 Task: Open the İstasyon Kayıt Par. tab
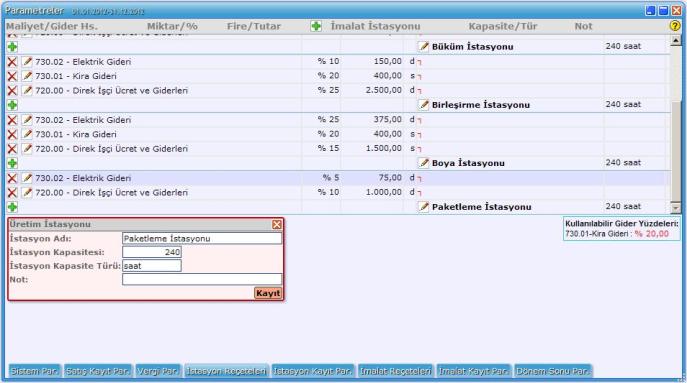[x=313, y=371]
